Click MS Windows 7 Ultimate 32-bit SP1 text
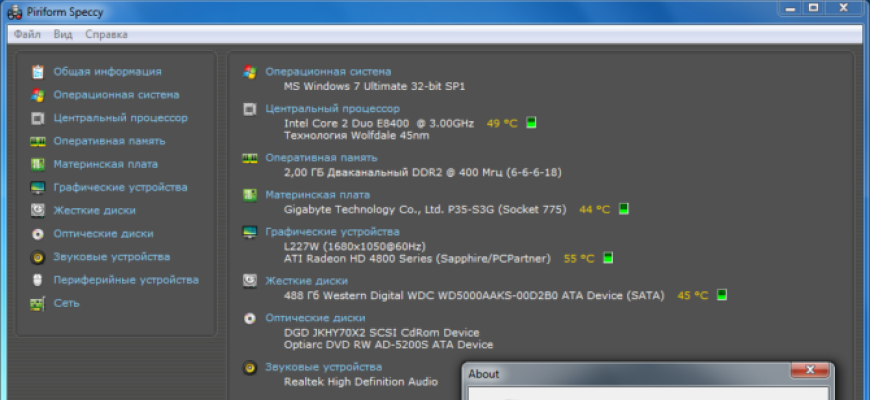Viewport: 870px width, 400px height. (375, 87)
